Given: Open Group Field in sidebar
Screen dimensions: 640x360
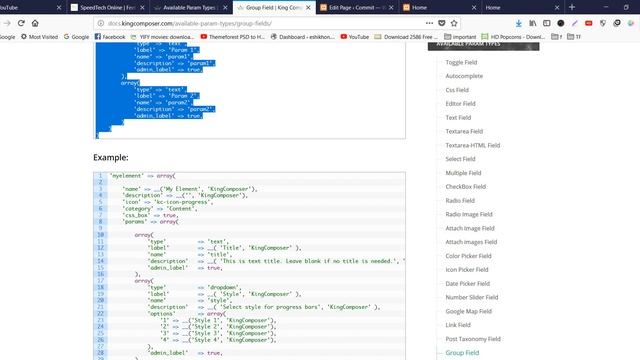Looking at the screenshot, I should pos(462,353).
